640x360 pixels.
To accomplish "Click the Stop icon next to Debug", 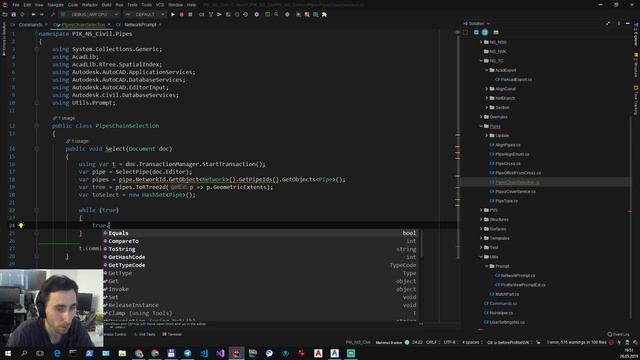I will [x=190, y=14].
